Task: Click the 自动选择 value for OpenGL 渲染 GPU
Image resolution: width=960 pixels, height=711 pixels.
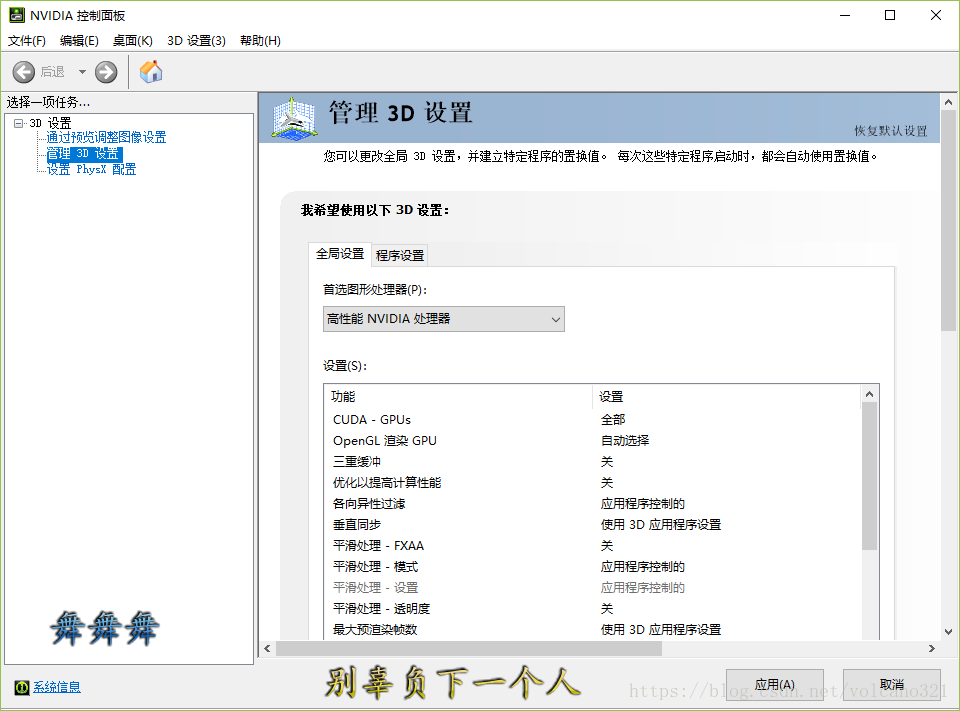Action: coord(625,441)
